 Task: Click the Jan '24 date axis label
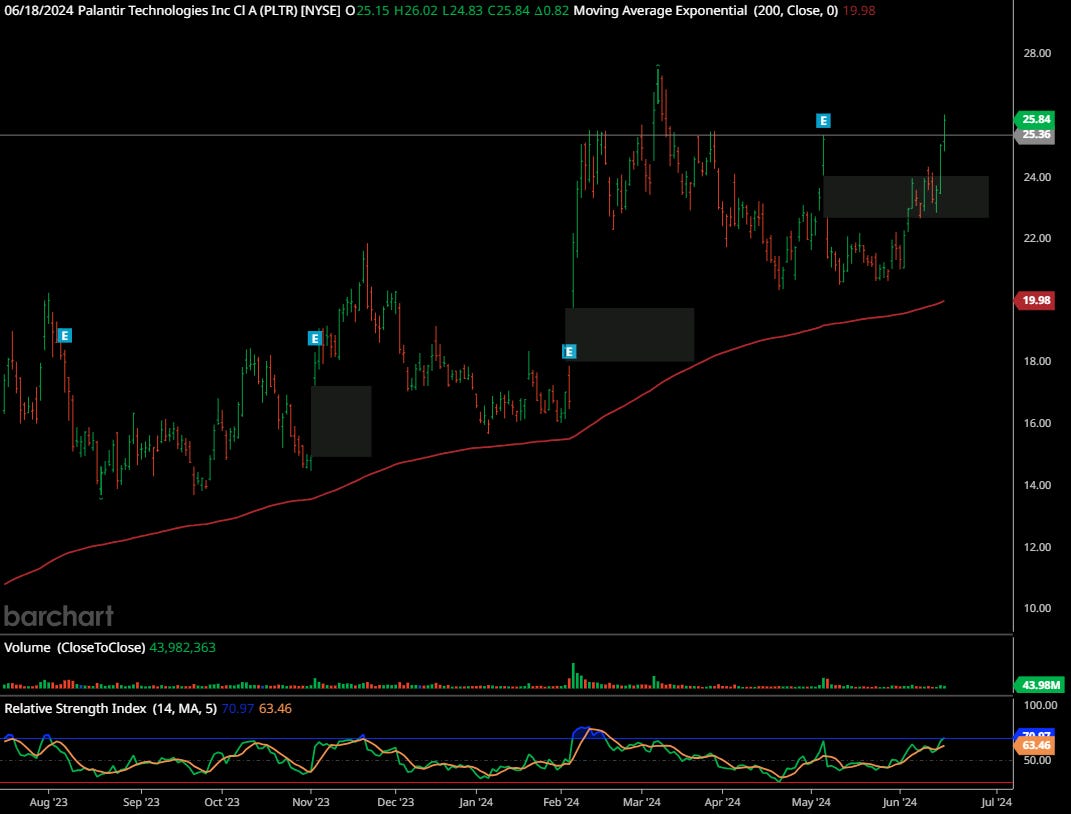476,802
